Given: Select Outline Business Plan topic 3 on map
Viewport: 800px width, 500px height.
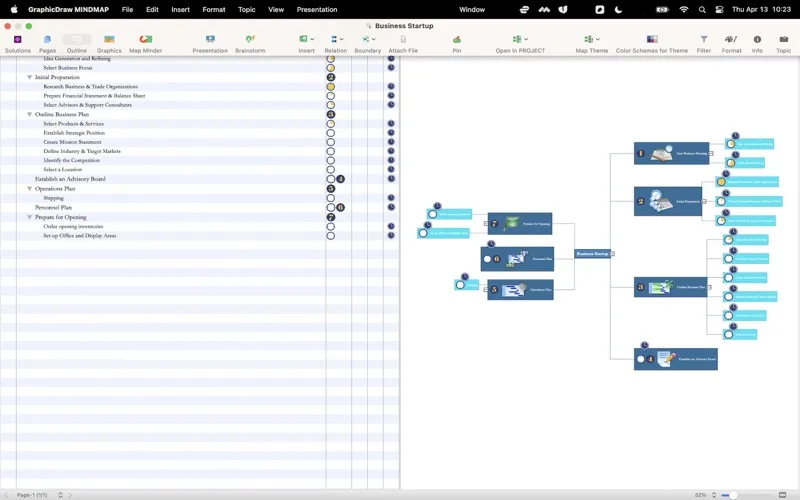Looking at the screenshot, I should pos(670,287).
